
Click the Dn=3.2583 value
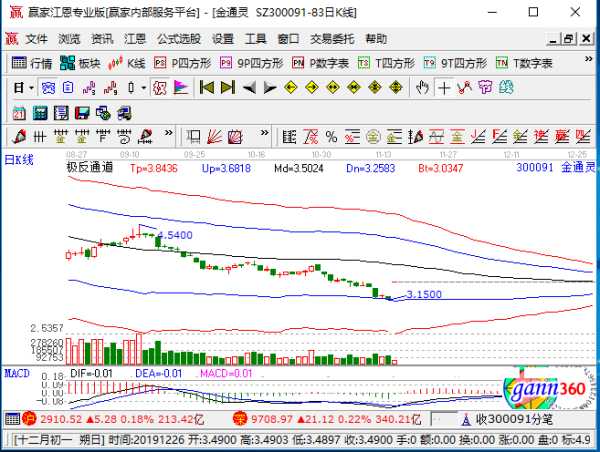tap(370, 168)
